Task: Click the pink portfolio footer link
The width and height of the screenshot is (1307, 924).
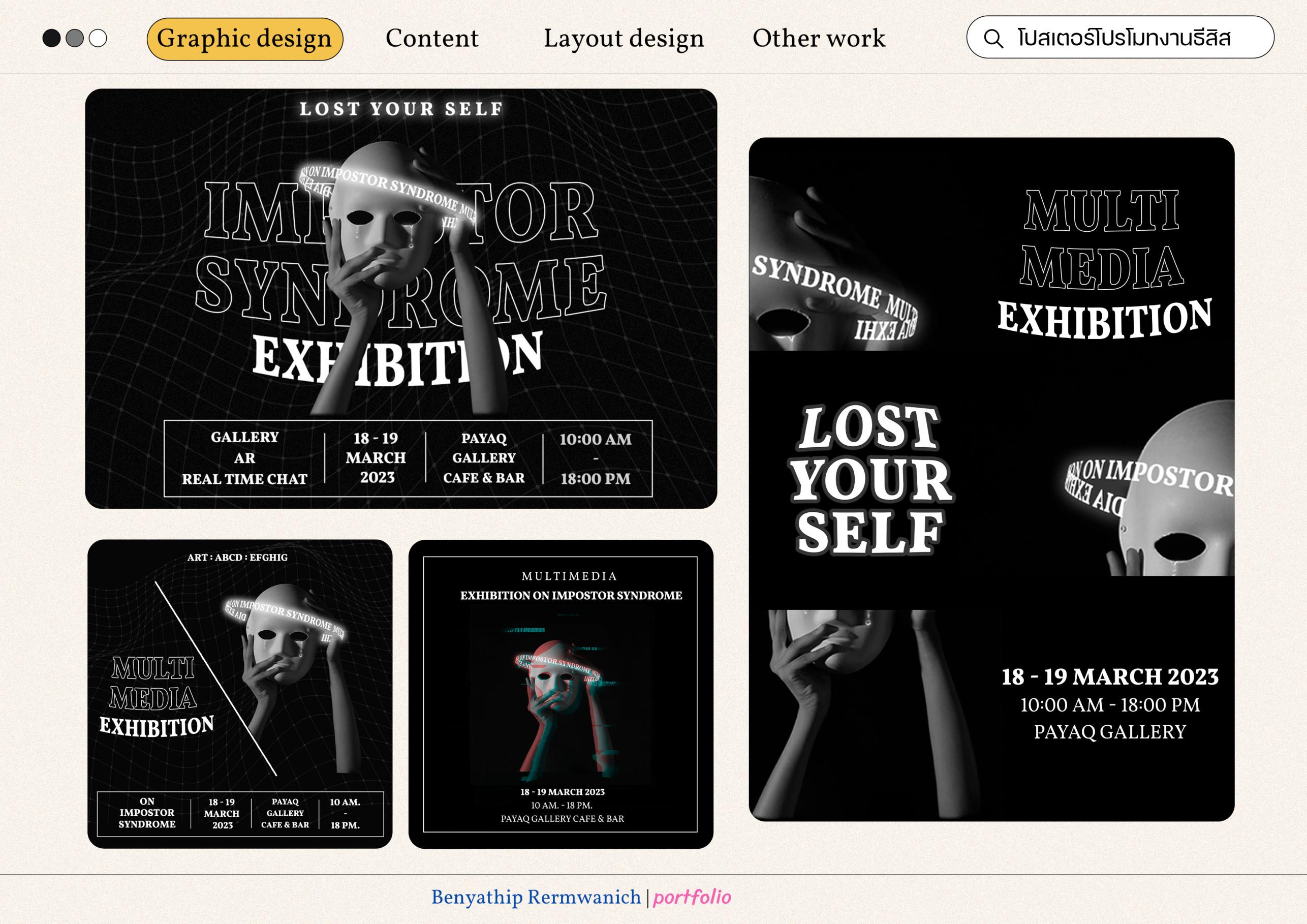Action: pos(692,897)
